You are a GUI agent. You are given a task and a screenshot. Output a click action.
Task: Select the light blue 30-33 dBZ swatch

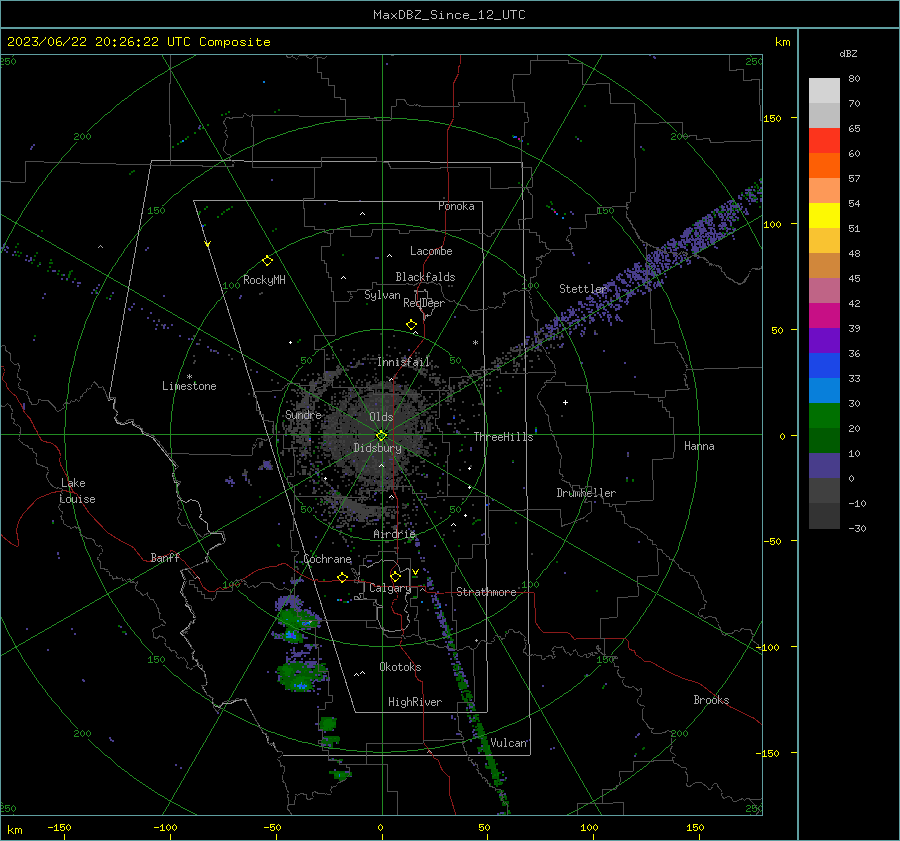pos(824,391)
